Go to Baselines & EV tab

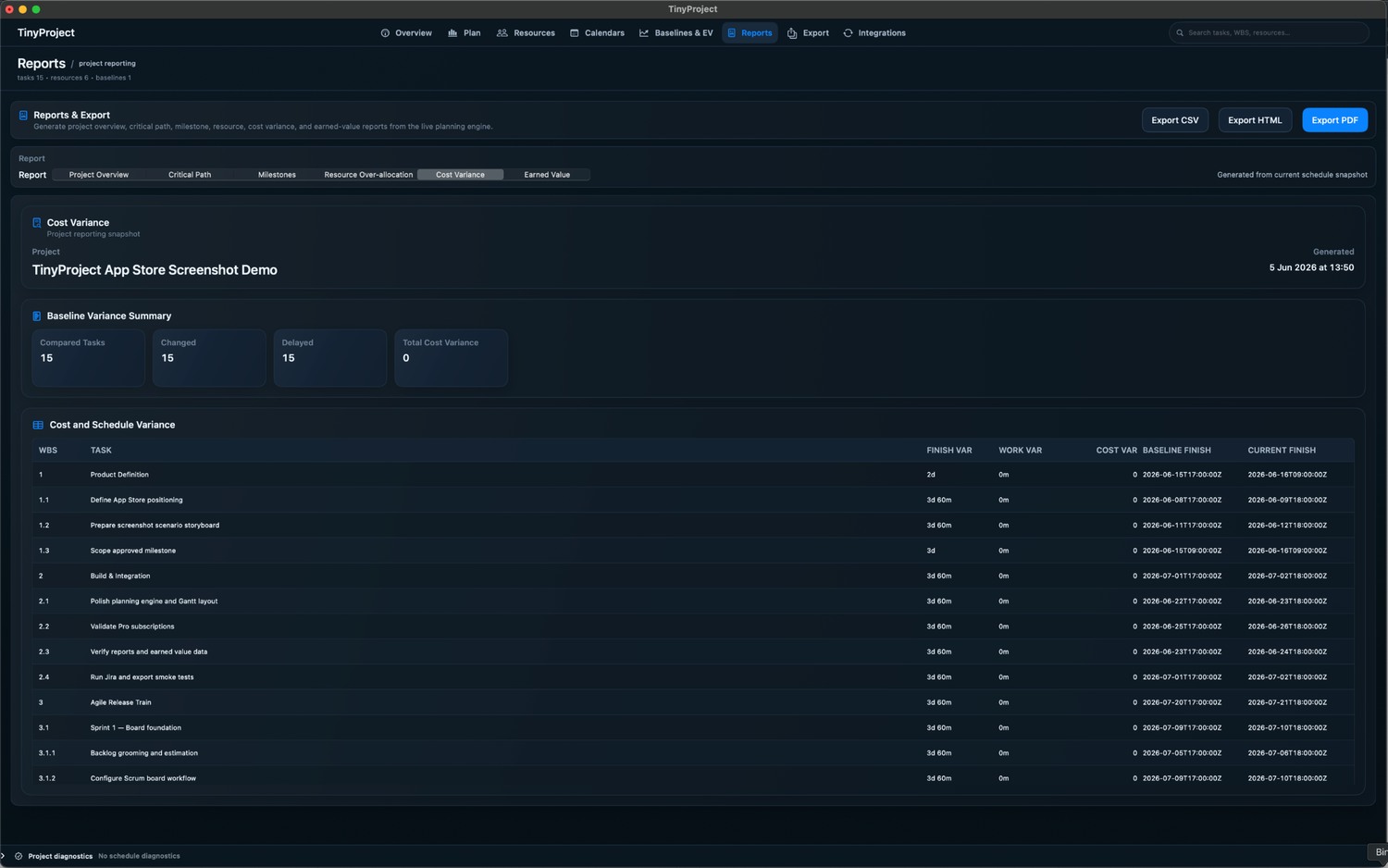point(676,33)
